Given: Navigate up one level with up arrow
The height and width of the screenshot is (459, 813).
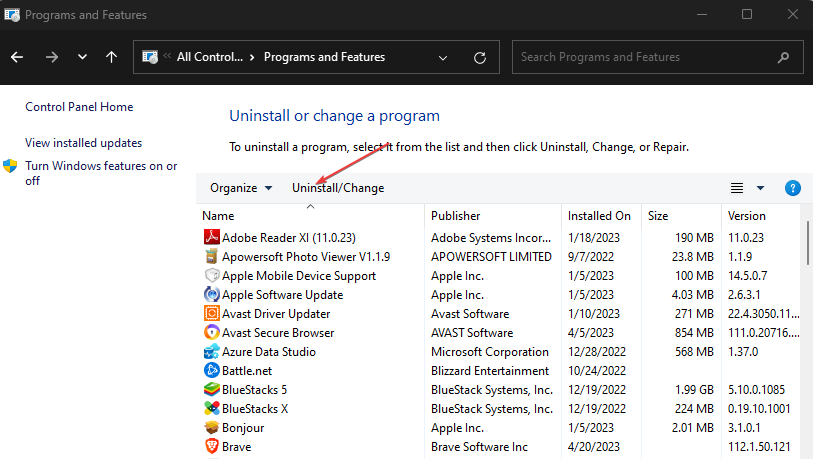Looking at the screenshot, I should point(111,57).
